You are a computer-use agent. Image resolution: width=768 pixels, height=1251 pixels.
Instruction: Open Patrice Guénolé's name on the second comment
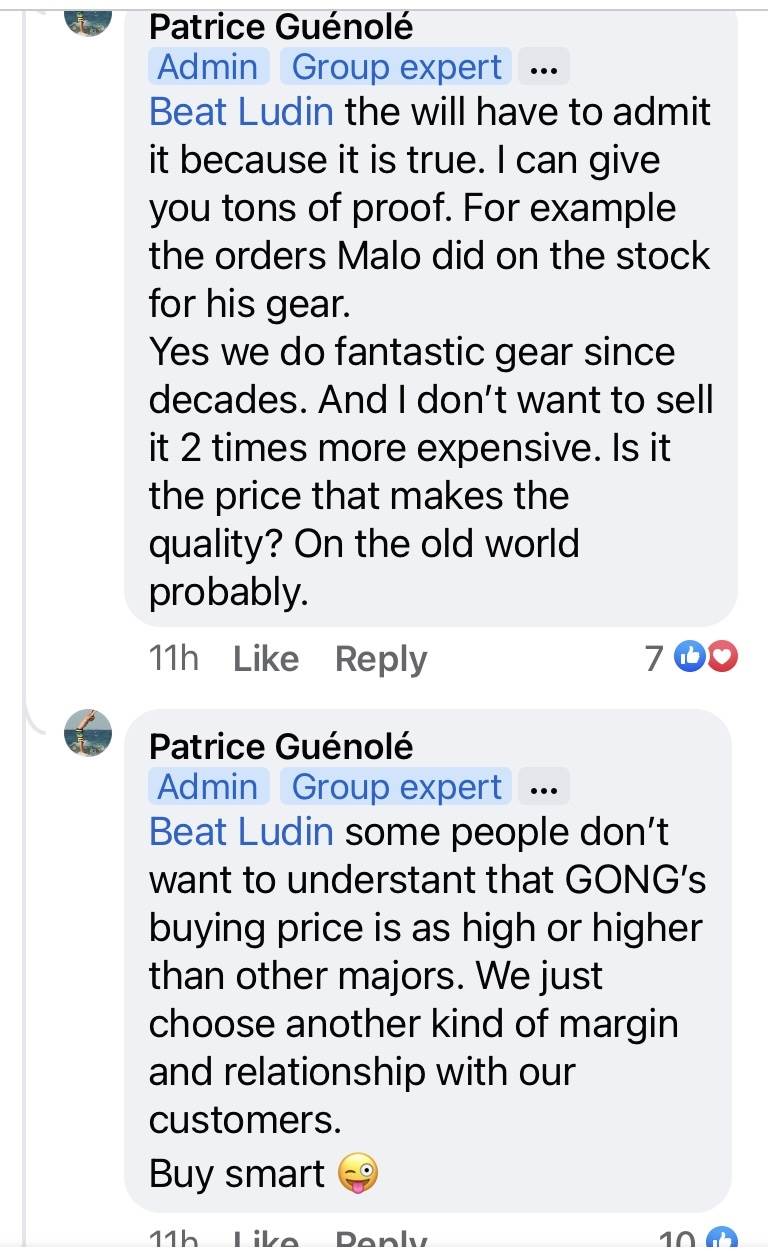coord(281,747)
